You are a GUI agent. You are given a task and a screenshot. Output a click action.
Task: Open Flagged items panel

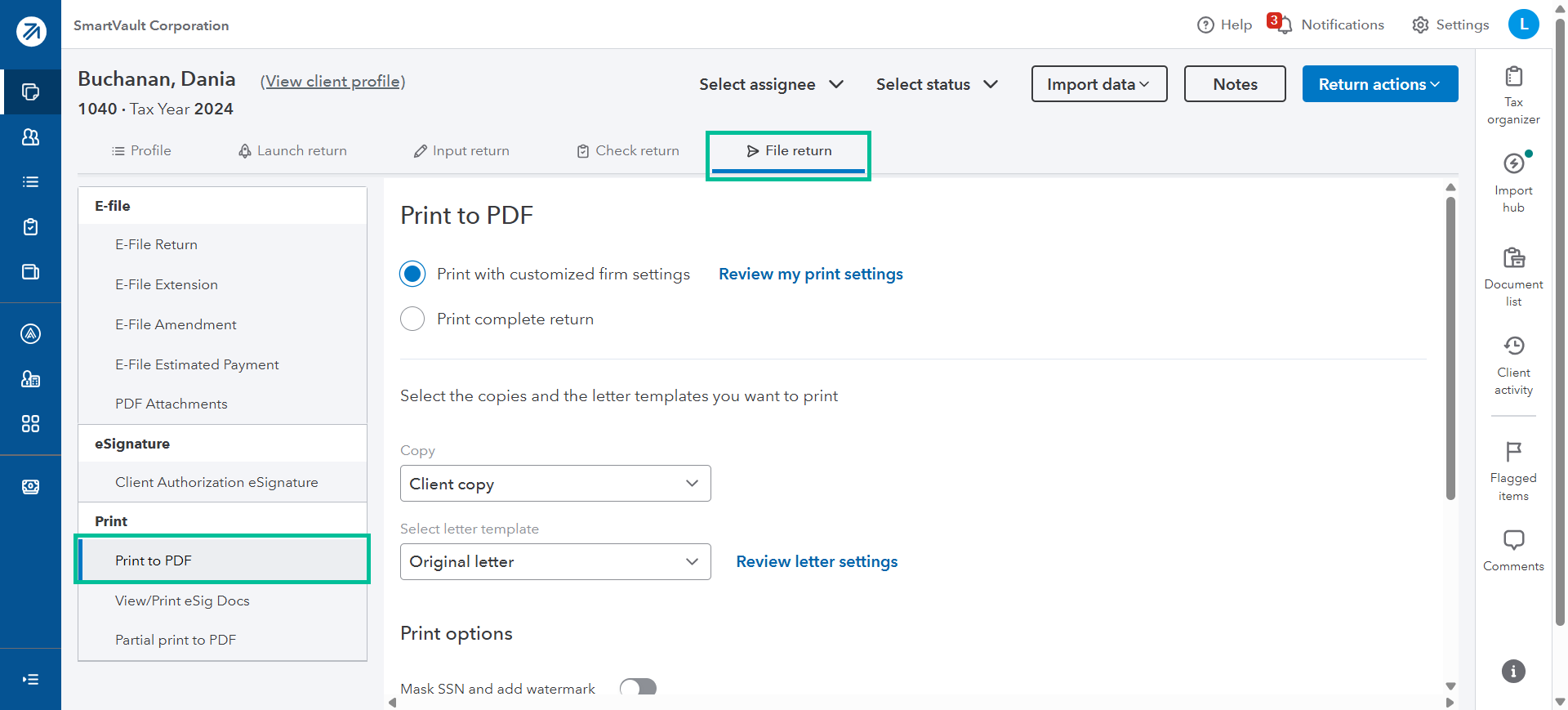click(1513, 471)
